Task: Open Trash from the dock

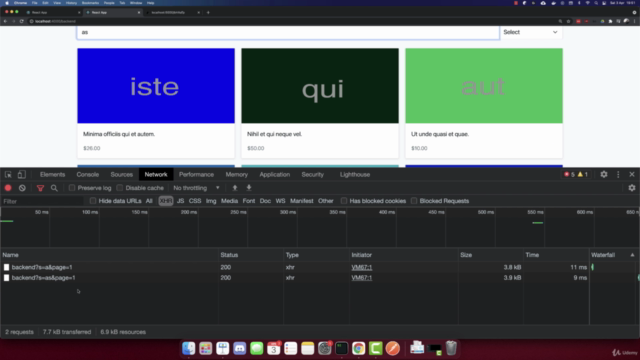Action: (451, 348)
